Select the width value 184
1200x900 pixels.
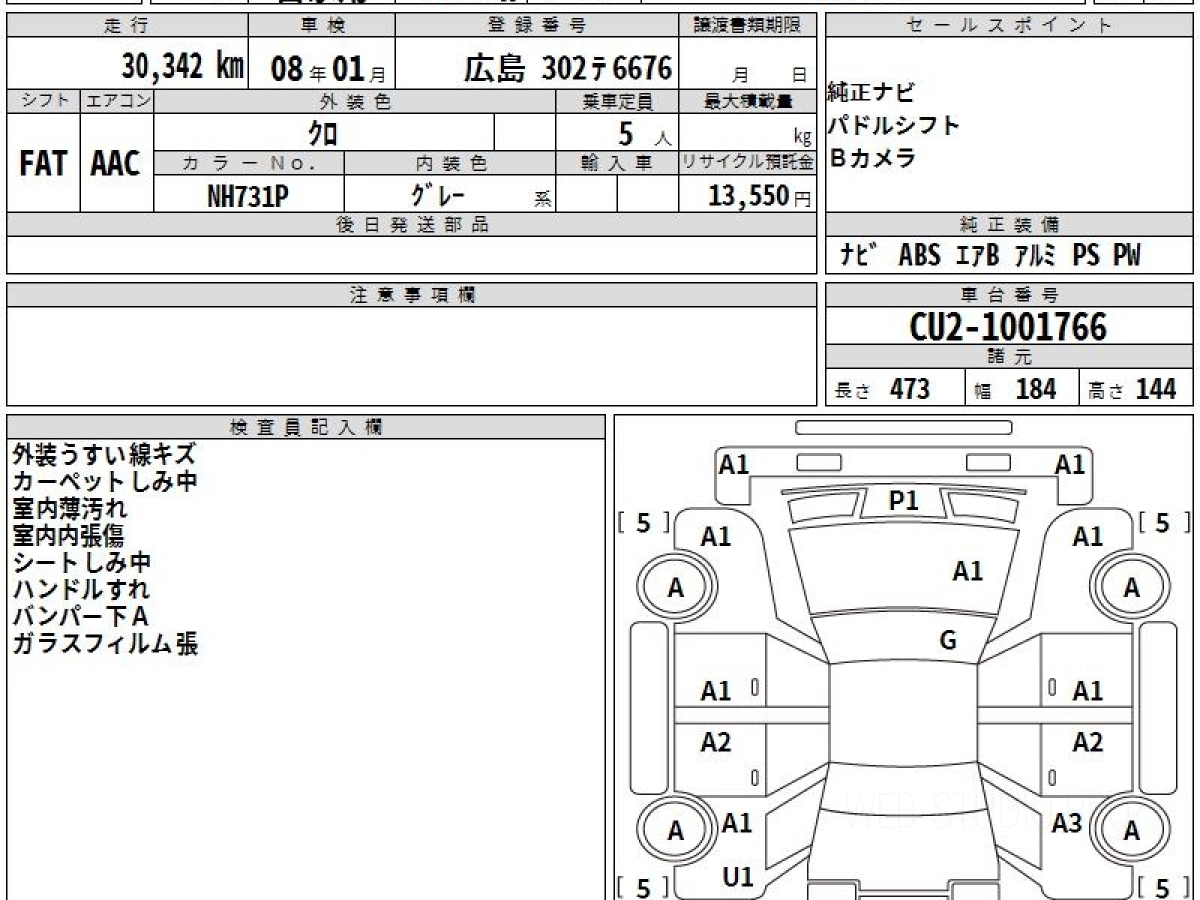(x=1036, y=389)
